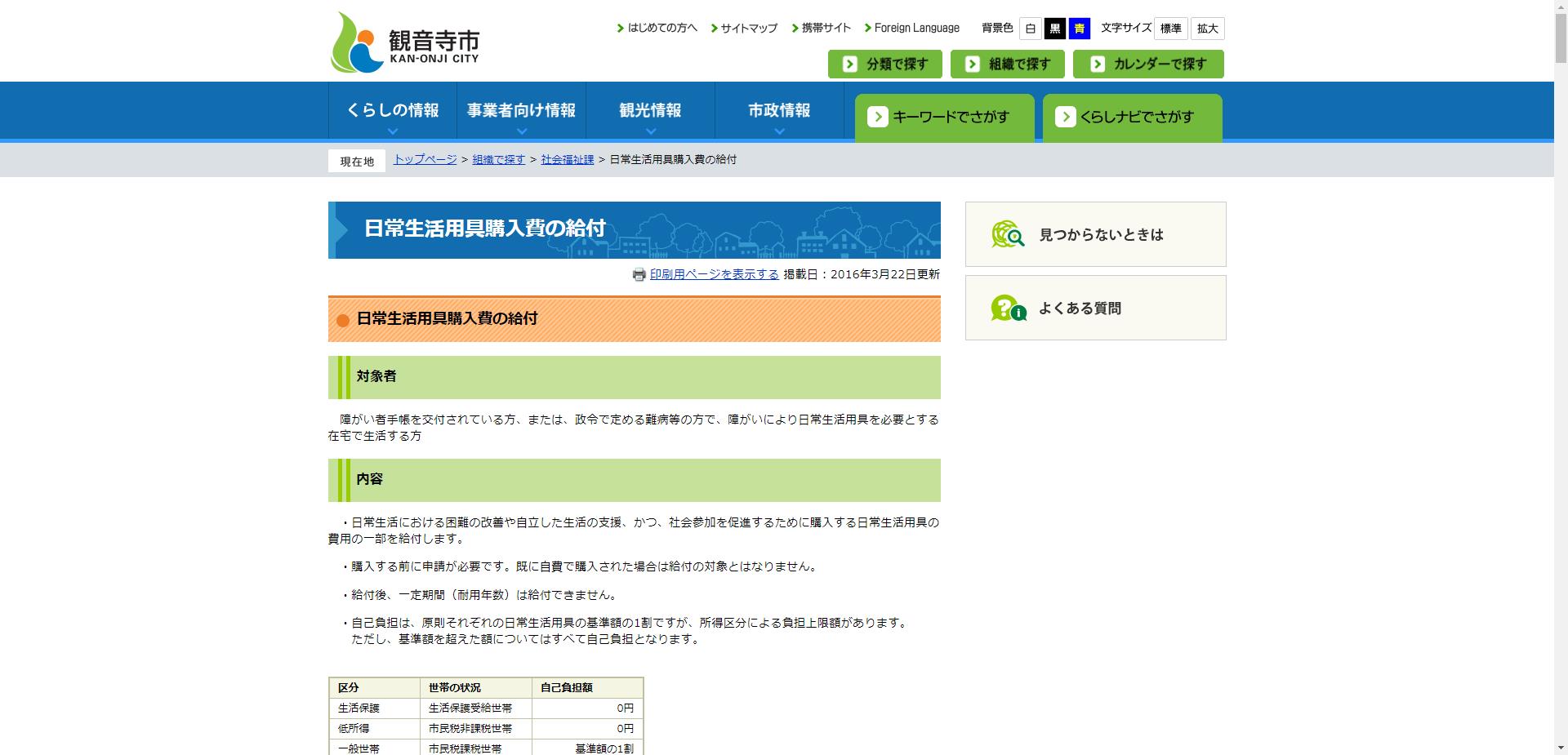The width and height of the screenshot is (1568, 755).
Task: Click the search icon on キーワードでさがす
Action: click(x=879, y=117)
